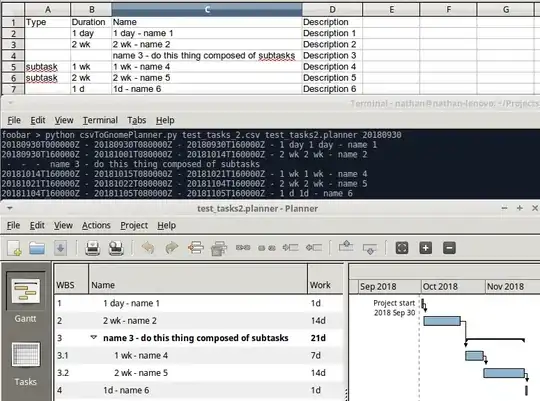Undo the last action in Planner
This screenshot has height=401, width=540.
coord(148,248)
